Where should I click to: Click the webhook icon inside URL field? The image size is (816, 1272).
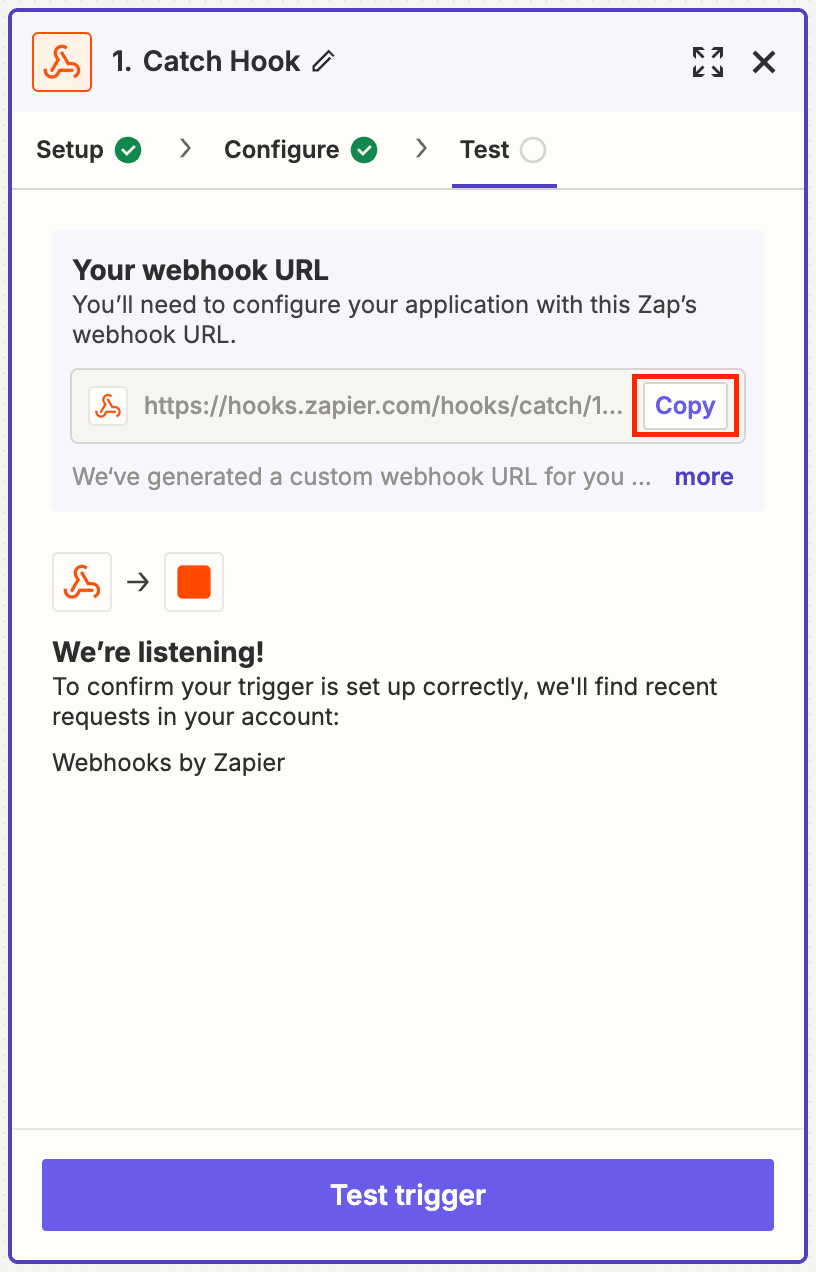[x=108, y=406]
